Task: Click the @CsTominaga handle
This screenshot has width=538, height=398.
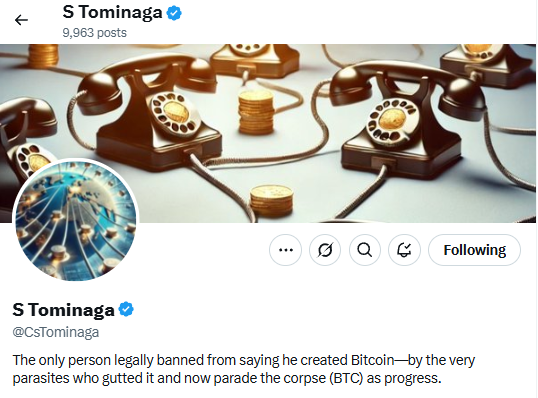Action: 56,332
